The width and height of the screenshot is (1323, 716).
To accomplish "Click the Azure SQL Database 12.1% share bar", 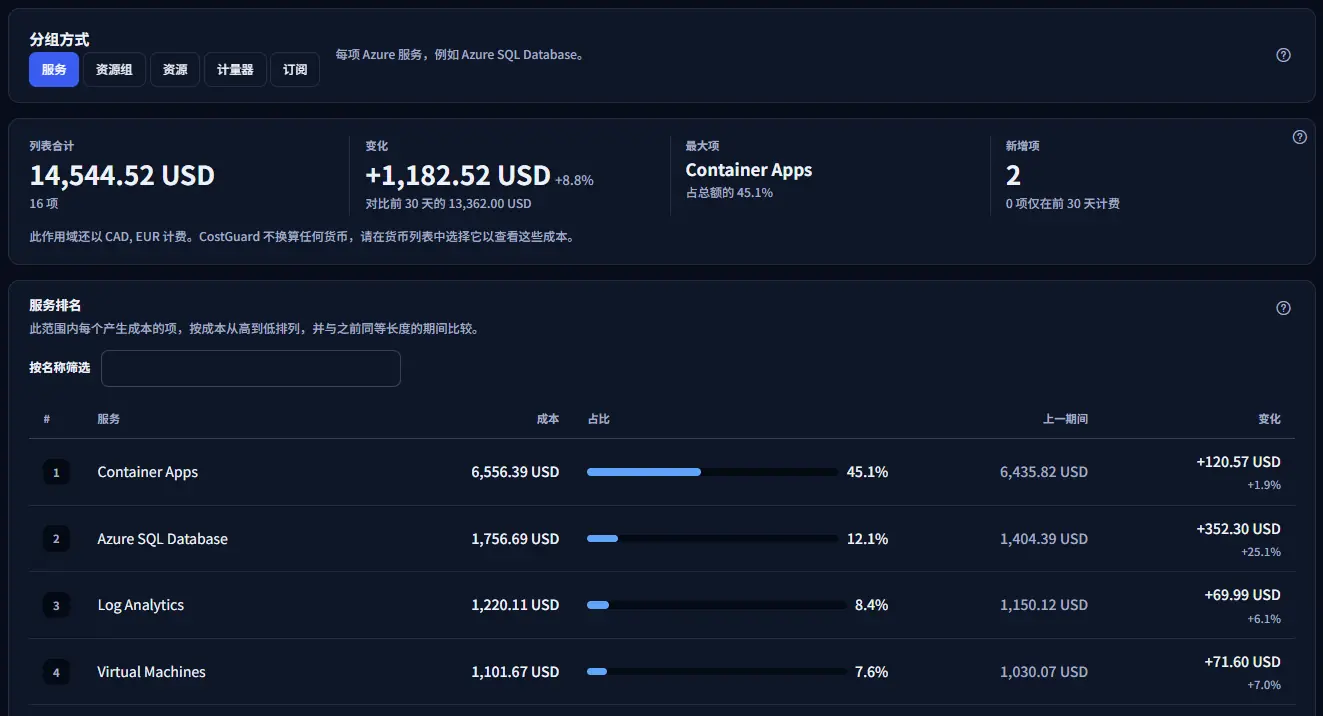I will (712, 539).
